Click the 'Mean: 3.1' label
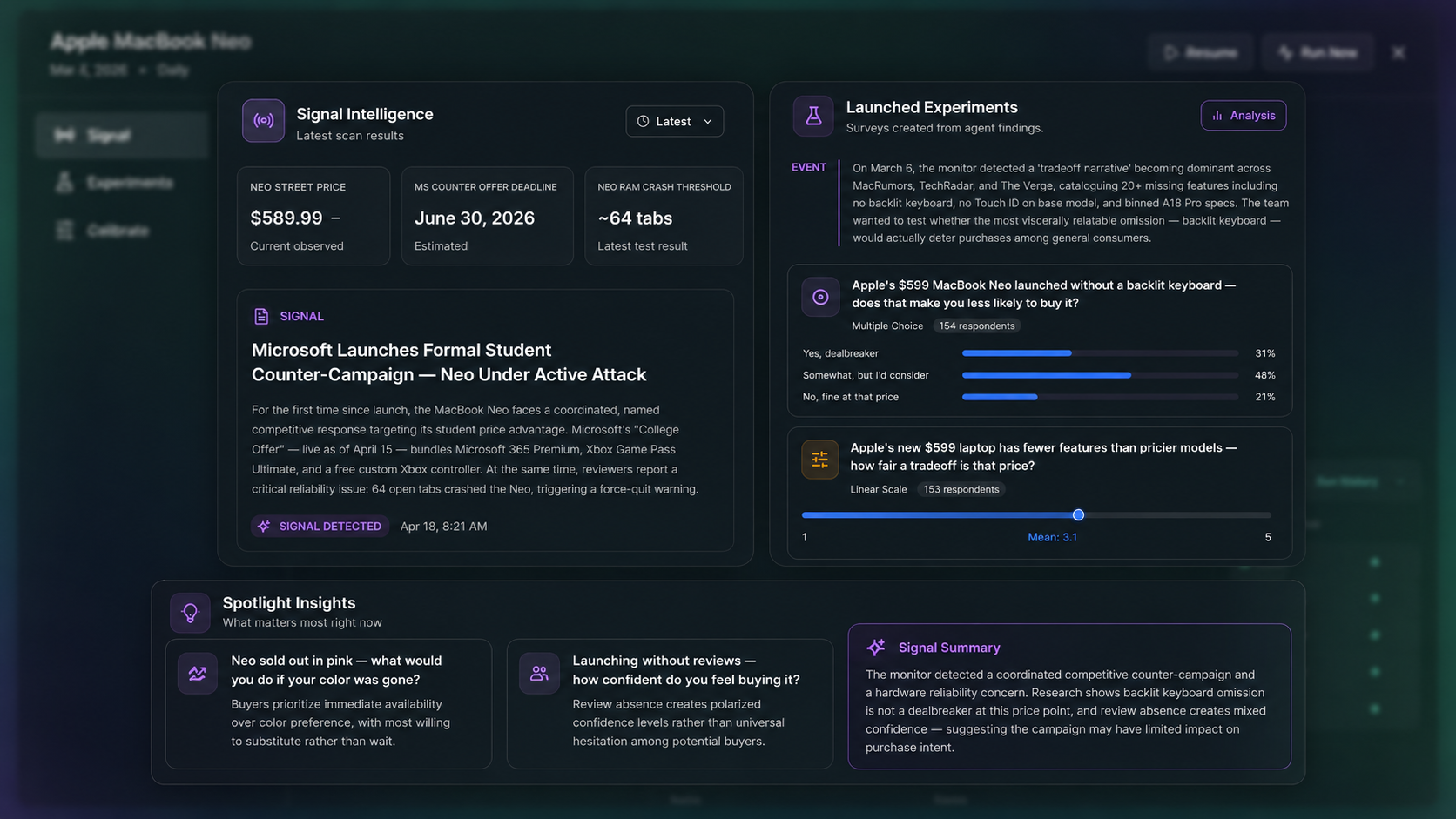The height and width of the screenshot is (819, 1456). click(1052, 537)
